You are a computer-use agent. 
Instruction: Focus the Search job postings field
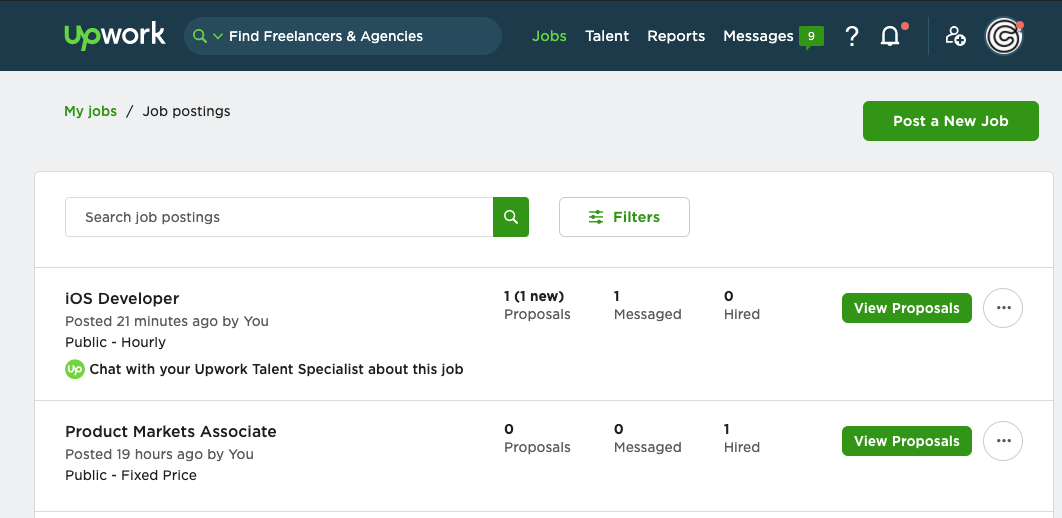(x=279, y=217)
